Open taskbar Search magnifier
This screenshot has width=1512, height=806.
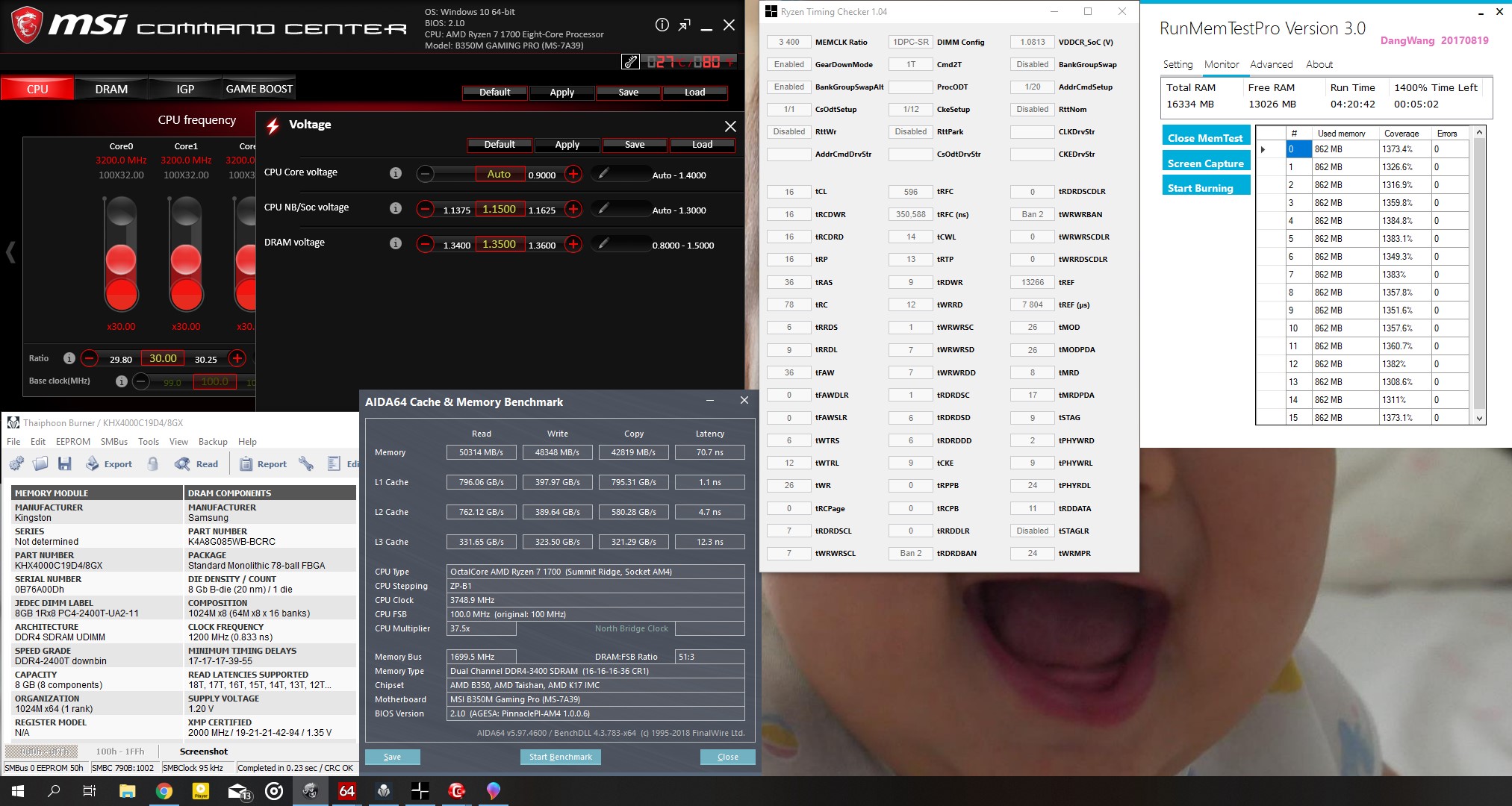click(54, 791)
